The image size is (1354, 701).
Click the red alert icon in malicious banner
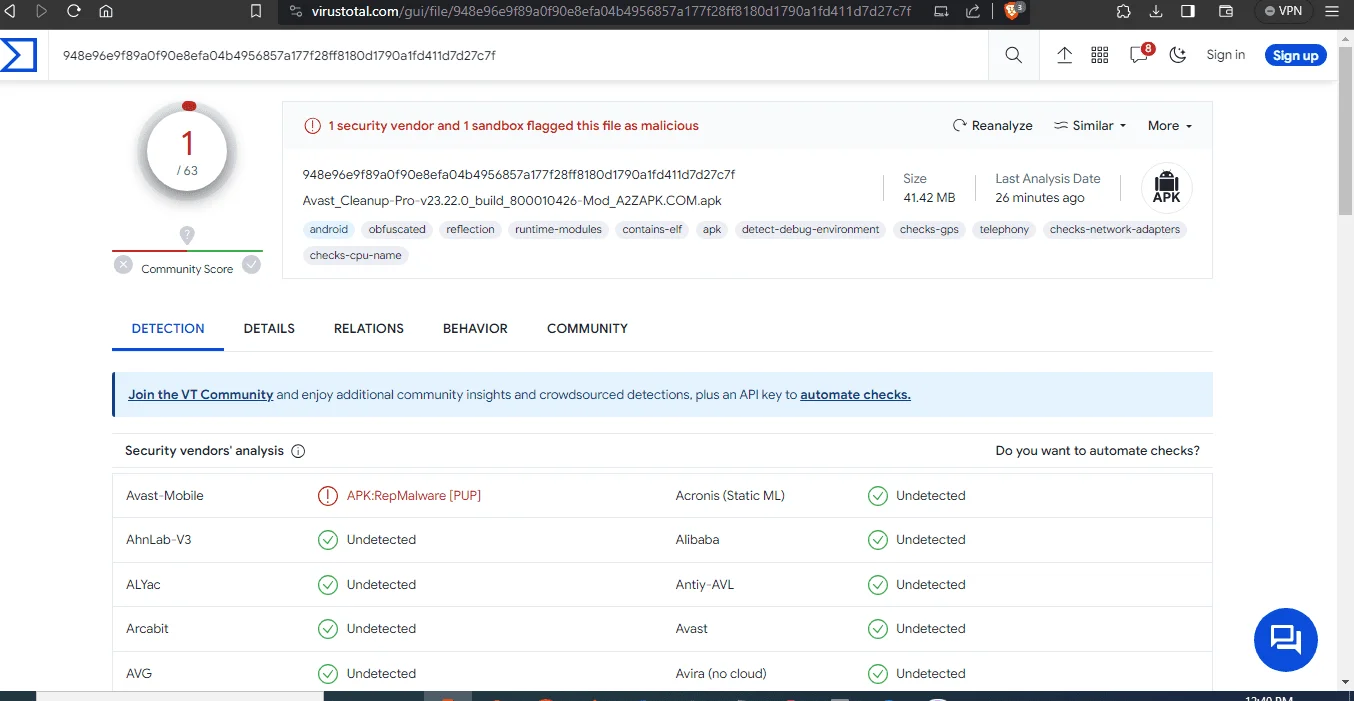[313, 126]
